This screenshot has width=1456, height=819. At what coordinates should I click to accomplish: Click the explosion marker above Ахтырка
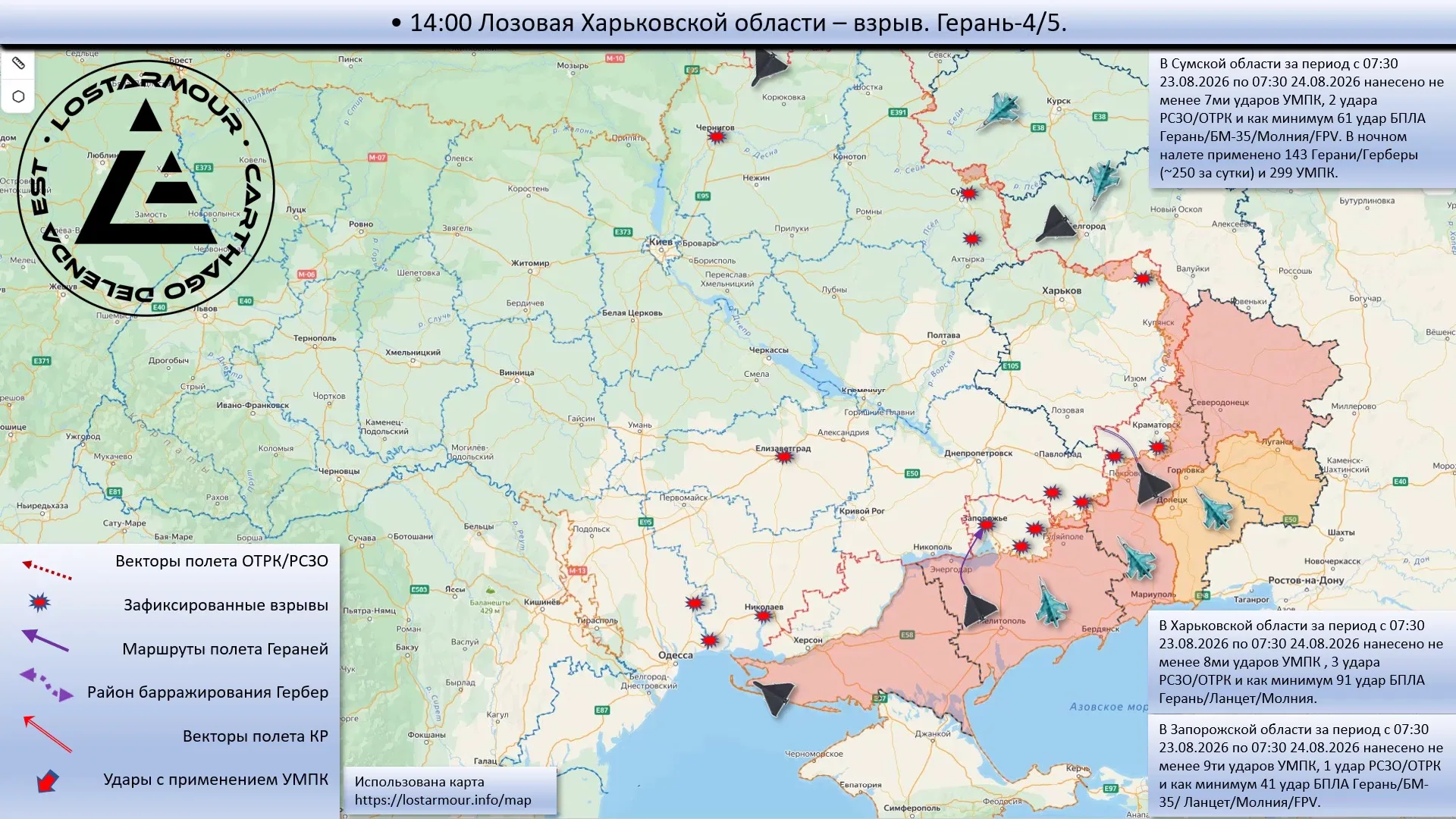point(971,239)
